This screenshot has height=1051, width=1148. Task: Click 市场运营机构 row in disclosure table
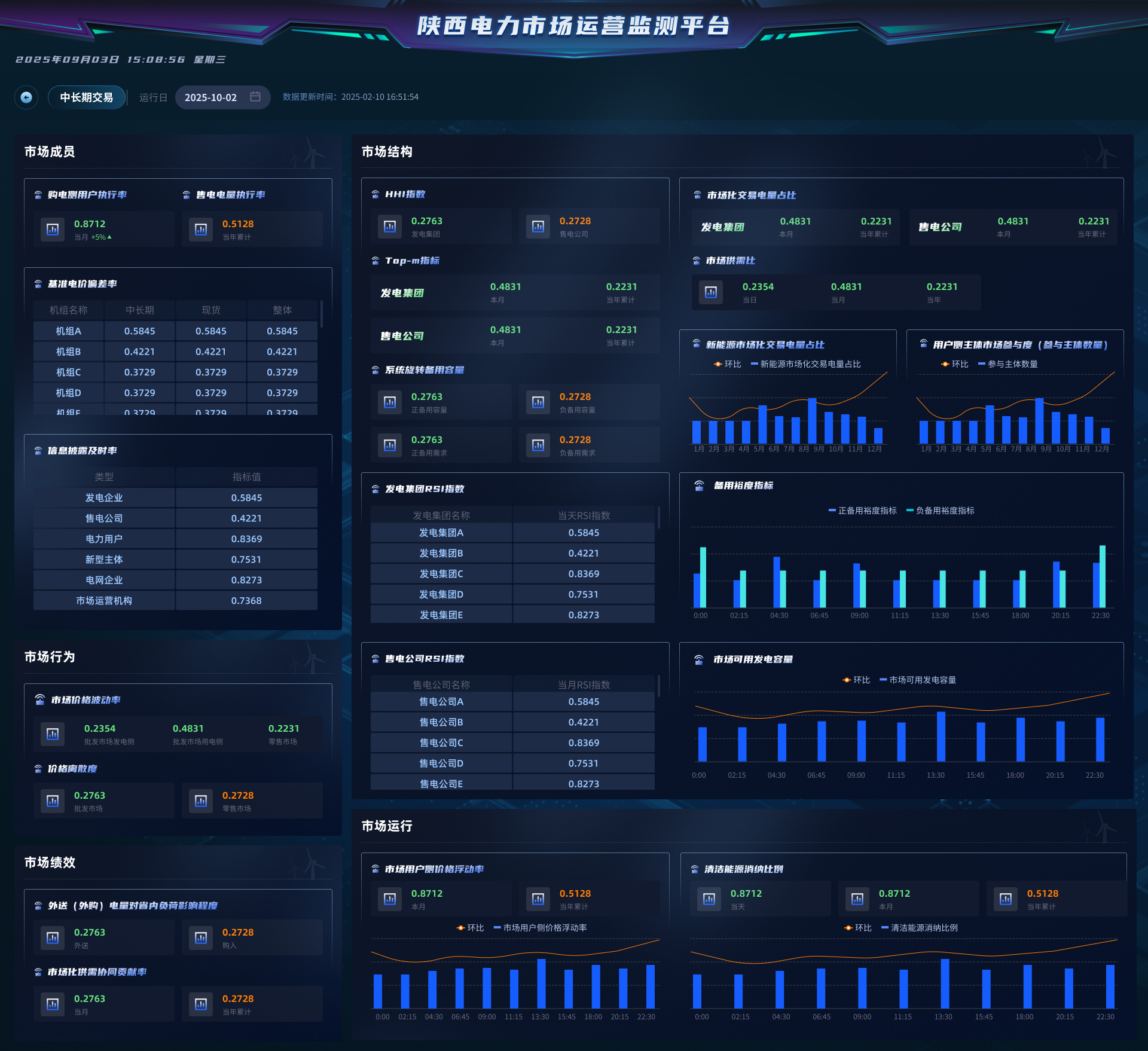(175, 601)
